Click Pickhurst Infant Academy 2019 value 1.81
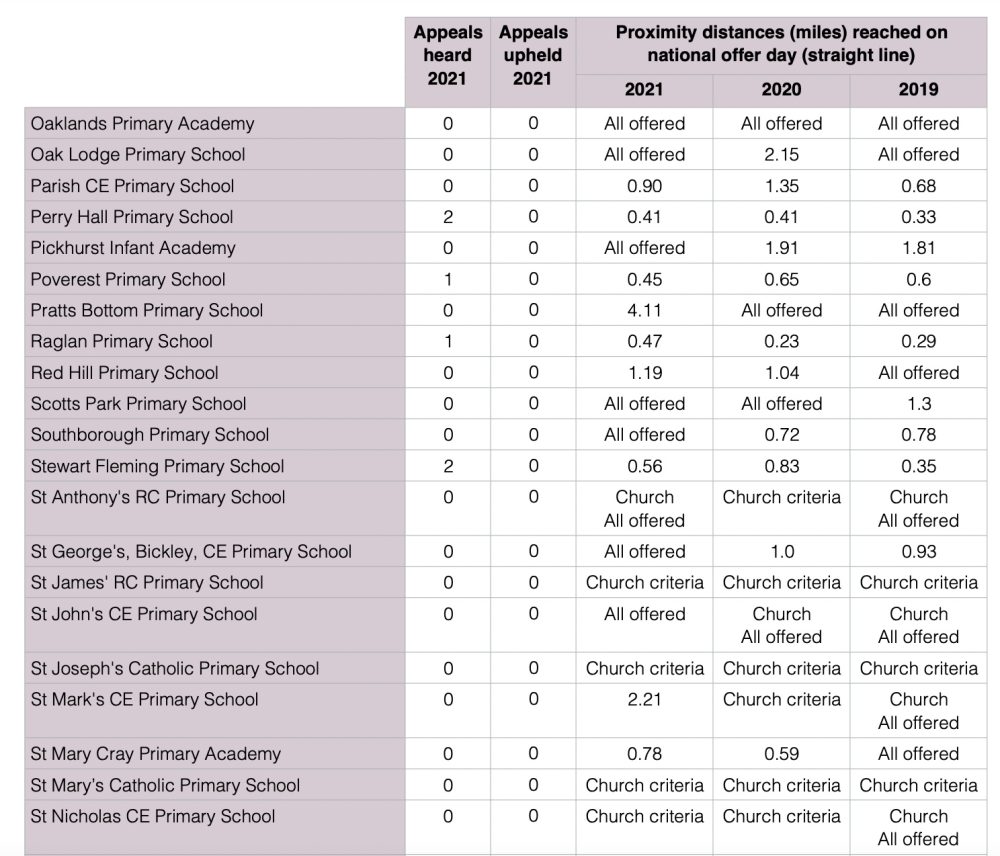This screenshot has width=1000, height=856. click(x=918, y=248)
